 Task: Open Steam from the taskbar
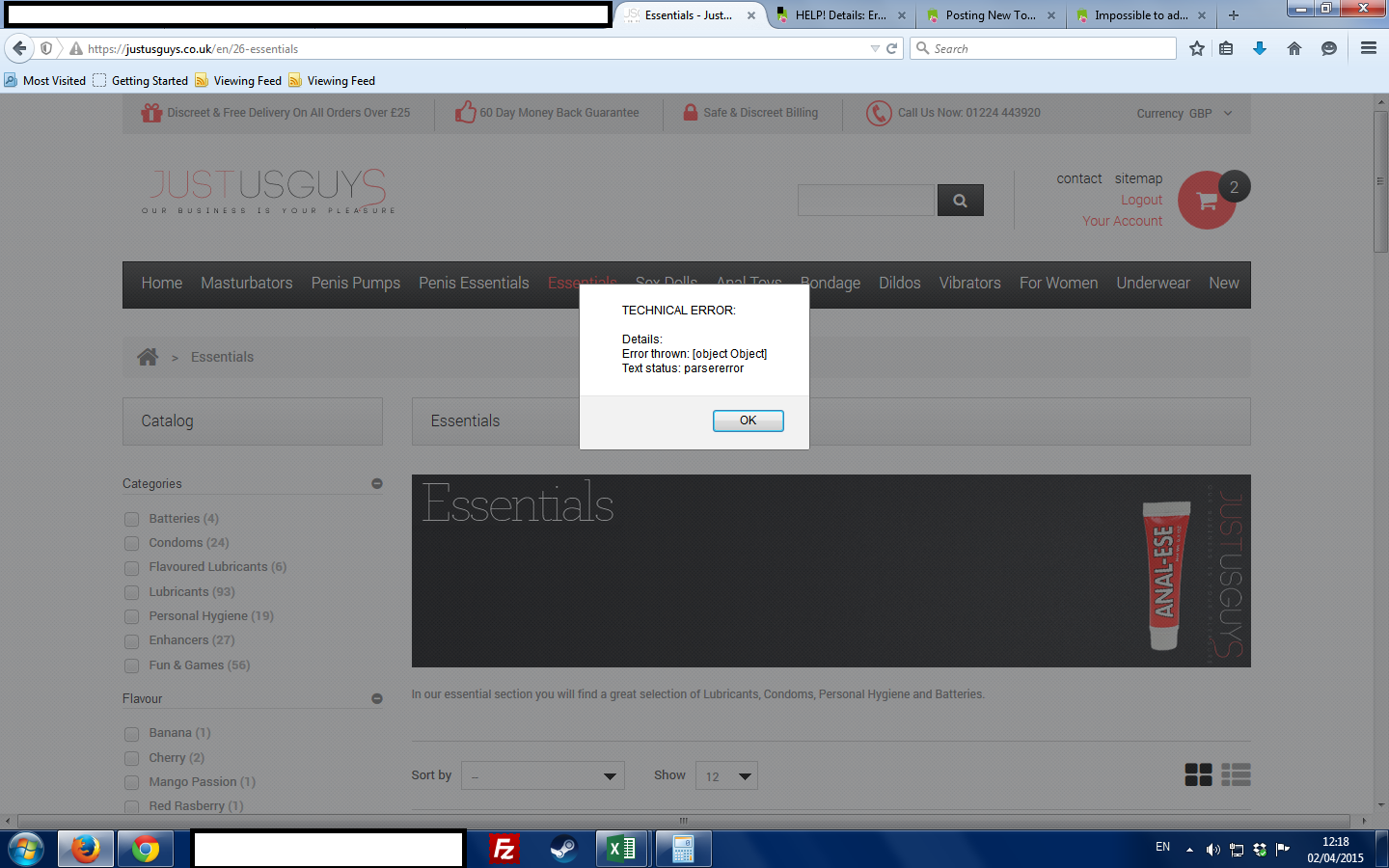tap(563, 849)
